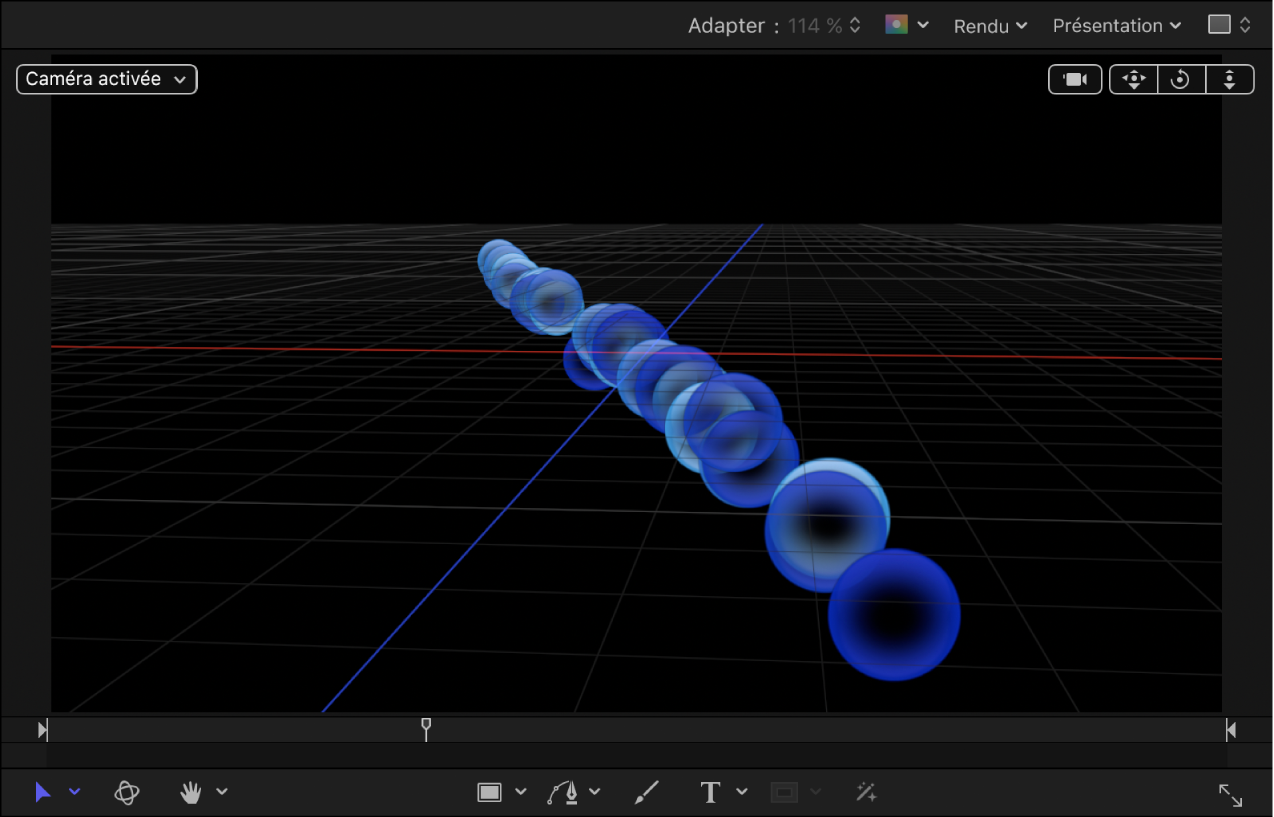The height and width of the screenshot is (817, 1274).
Task: Select the 3D Transform tool
Action: 127,792
